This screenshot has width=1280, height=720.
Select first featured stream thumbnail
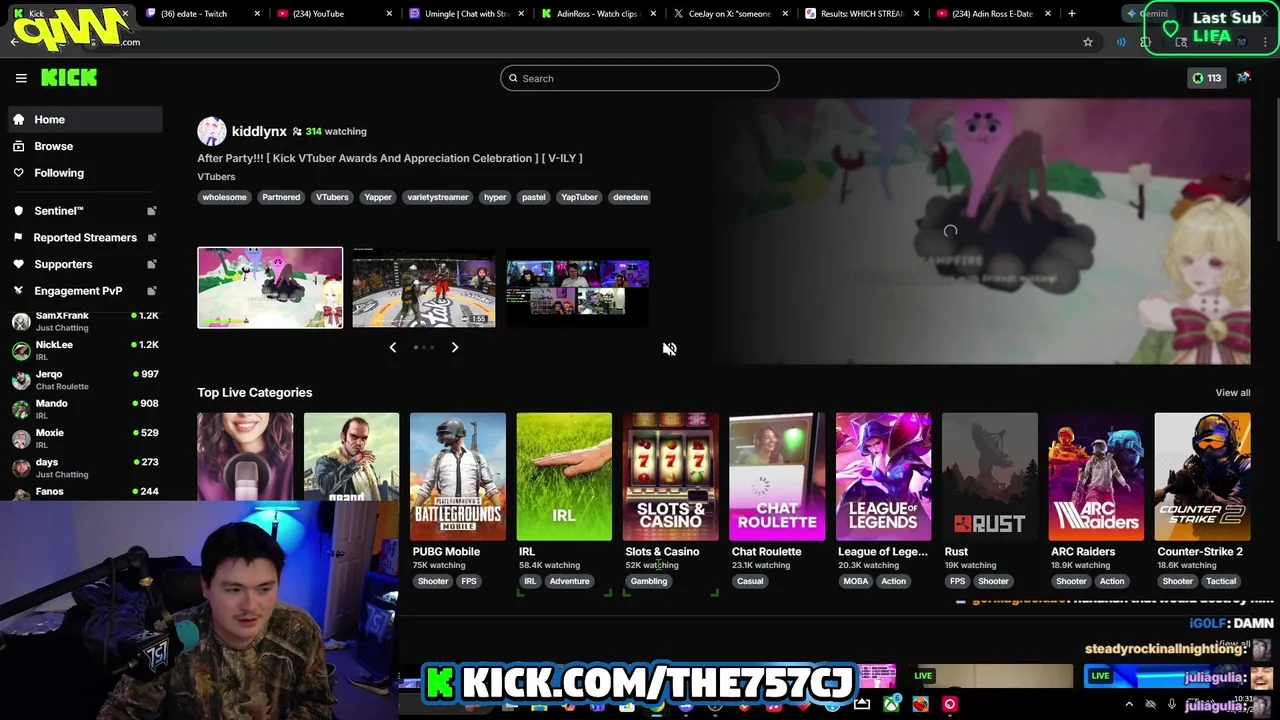[270, 287]
